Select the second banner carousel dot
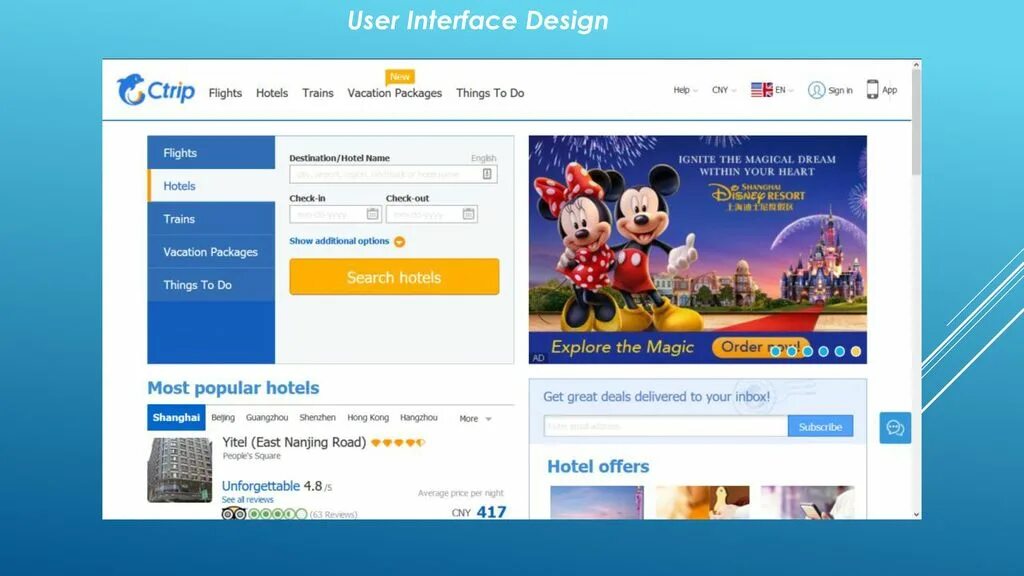The height and width of the screenshot is (576, 1024). 792,351
